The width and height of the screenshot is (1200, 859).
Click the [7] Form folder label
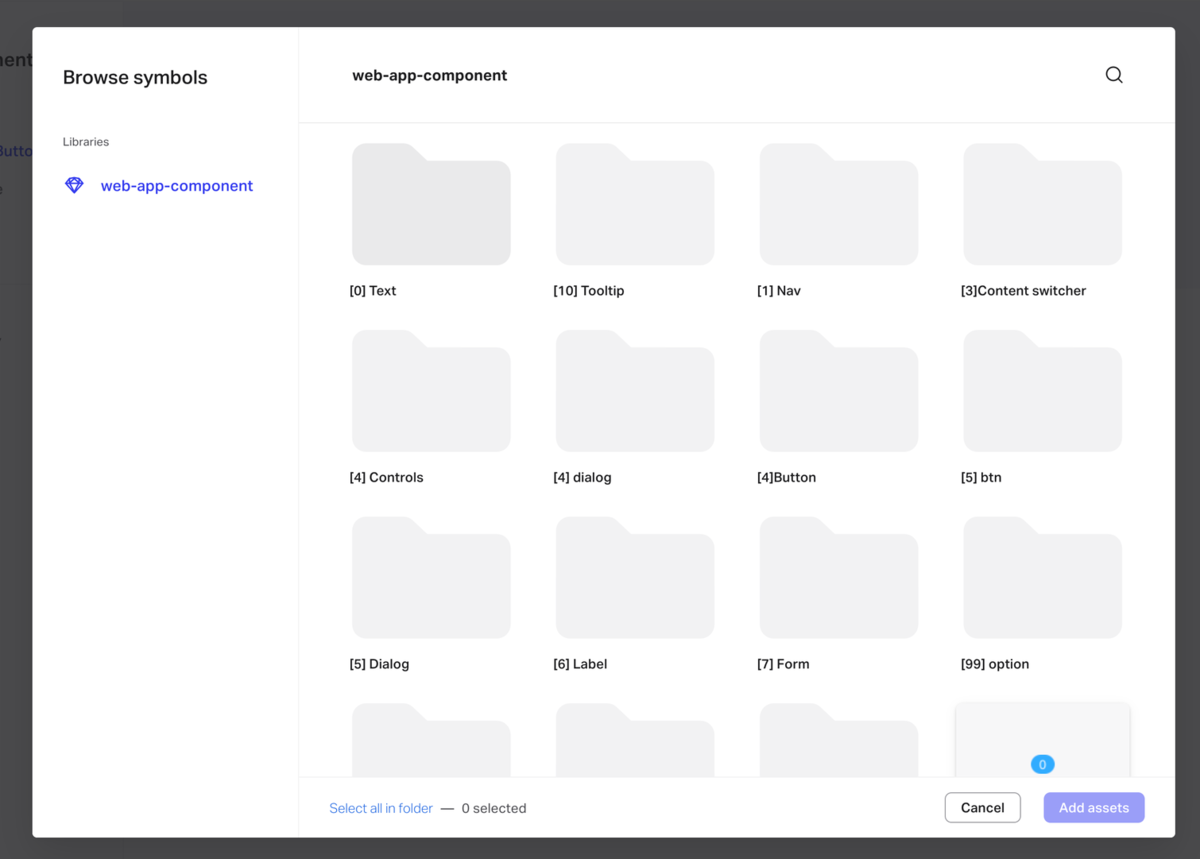pos(783,664)
